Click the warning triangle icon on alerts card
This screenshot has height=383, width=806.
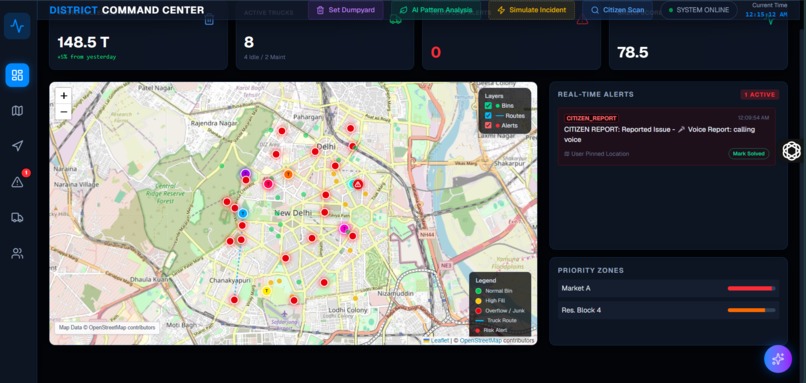[582, 21]
